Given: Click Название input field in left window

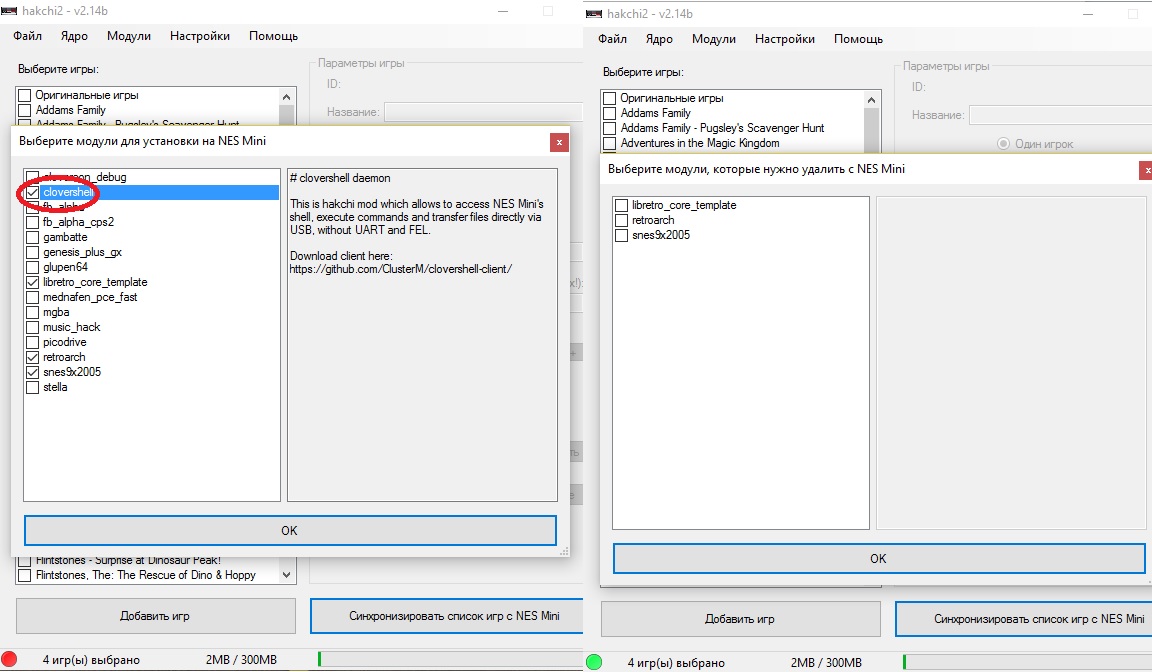Looking at the screenshot, I should point(483,112).
